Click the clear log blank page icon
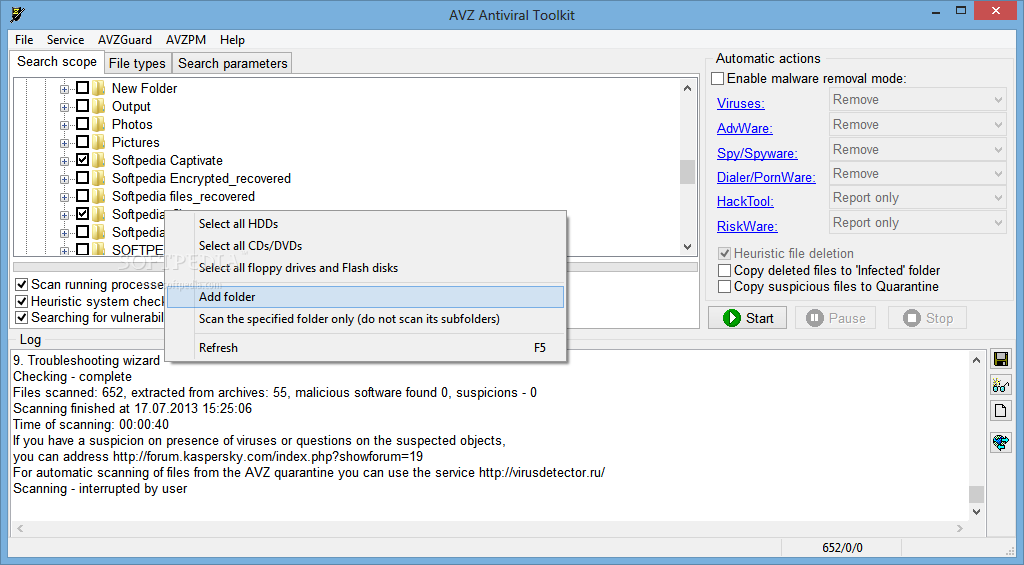Image resolution: width=1024 pixels, height=565 pixels. (x=1000, y=411)
